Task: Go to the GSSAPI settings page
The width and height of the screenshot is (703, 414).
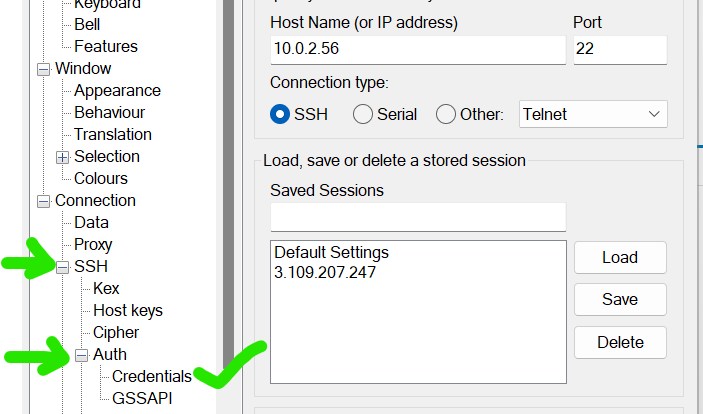Action: click(x=142, y=398)
